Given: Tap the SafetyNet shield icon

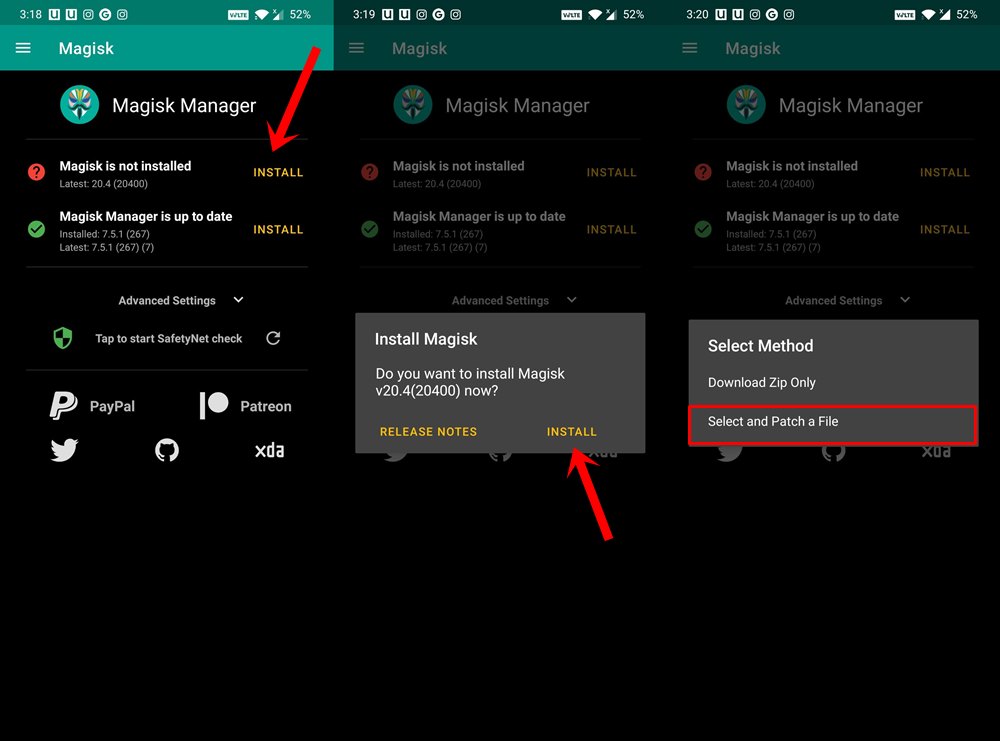Looking at the screenshot, I should (x=62, y=338).
